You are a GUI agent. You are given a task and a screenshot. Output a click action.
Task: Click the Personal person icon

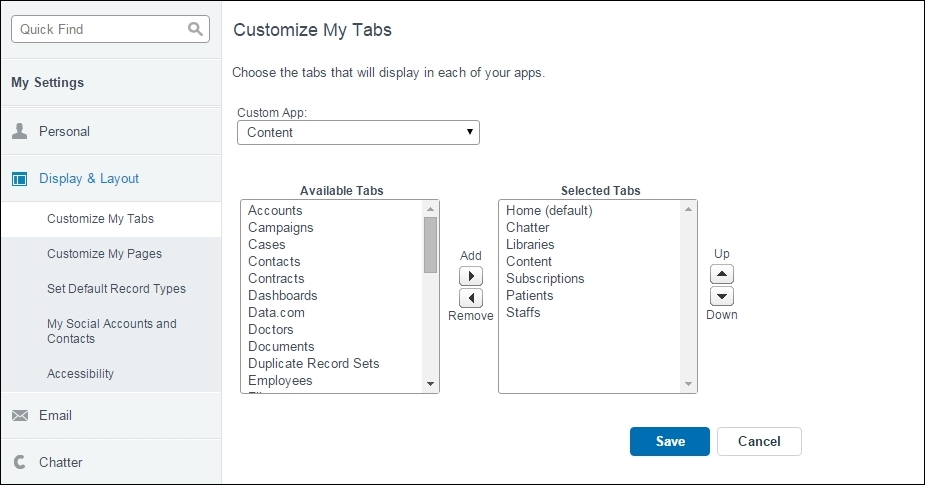pyautogui.click(x=19, y=131)
